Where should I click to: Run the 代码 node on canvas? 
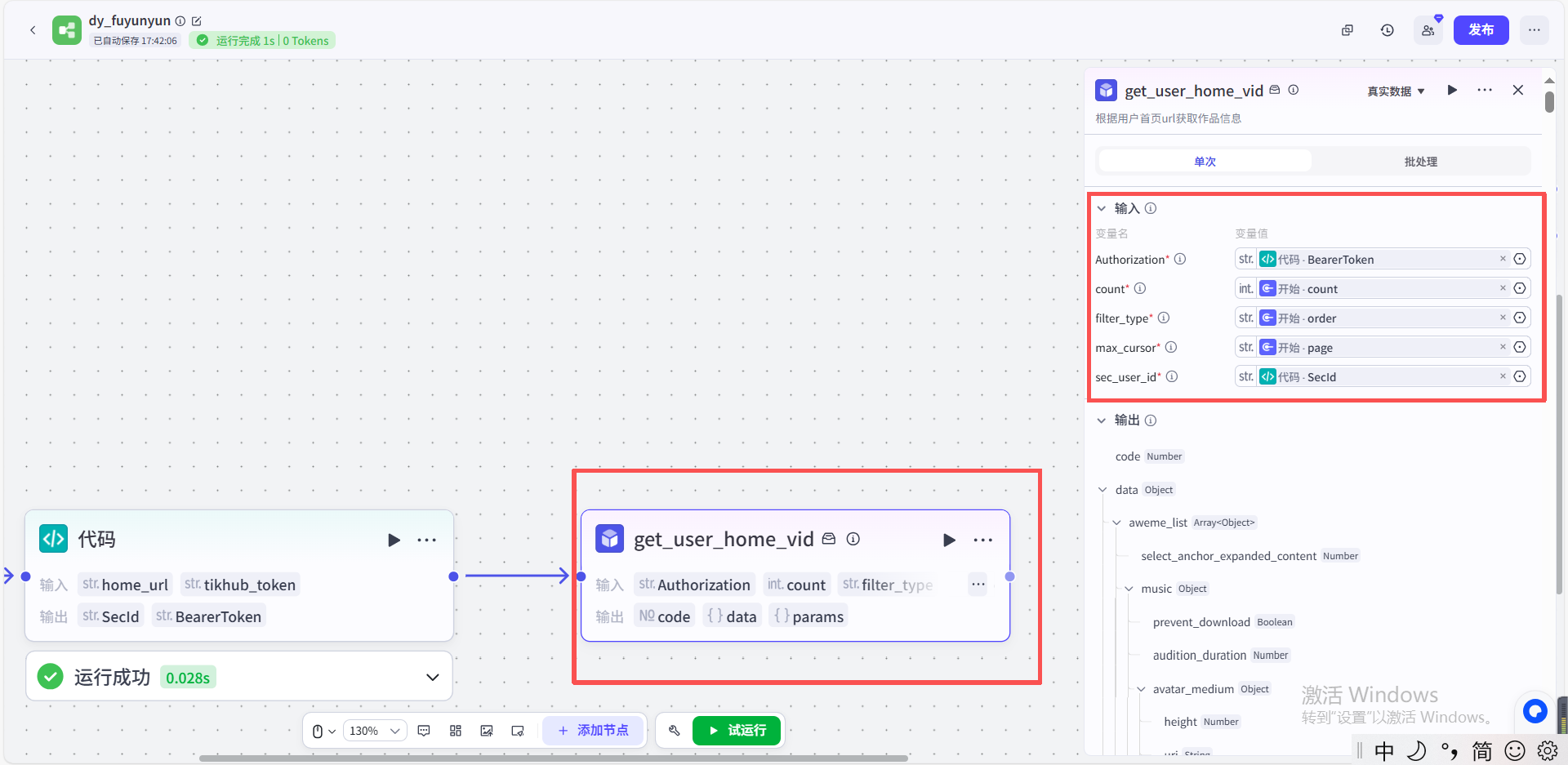click(394, 540)
